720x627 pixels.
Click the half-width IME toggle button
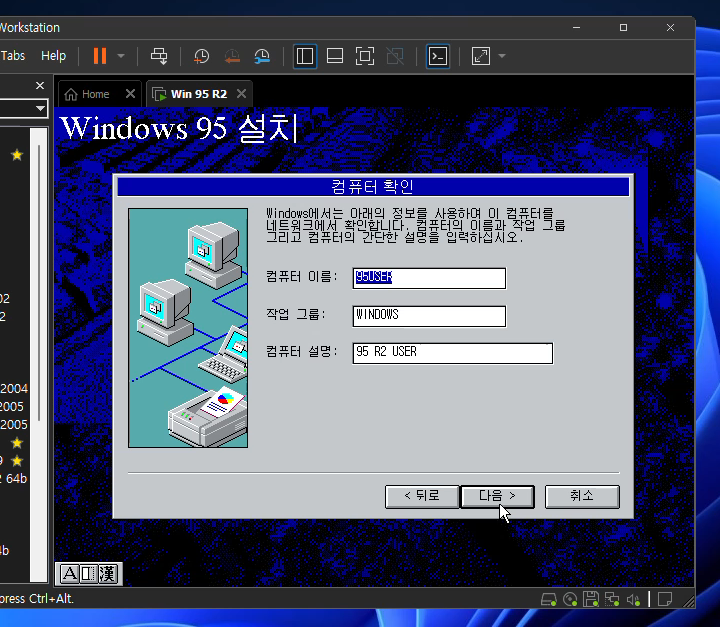[89, 573]
